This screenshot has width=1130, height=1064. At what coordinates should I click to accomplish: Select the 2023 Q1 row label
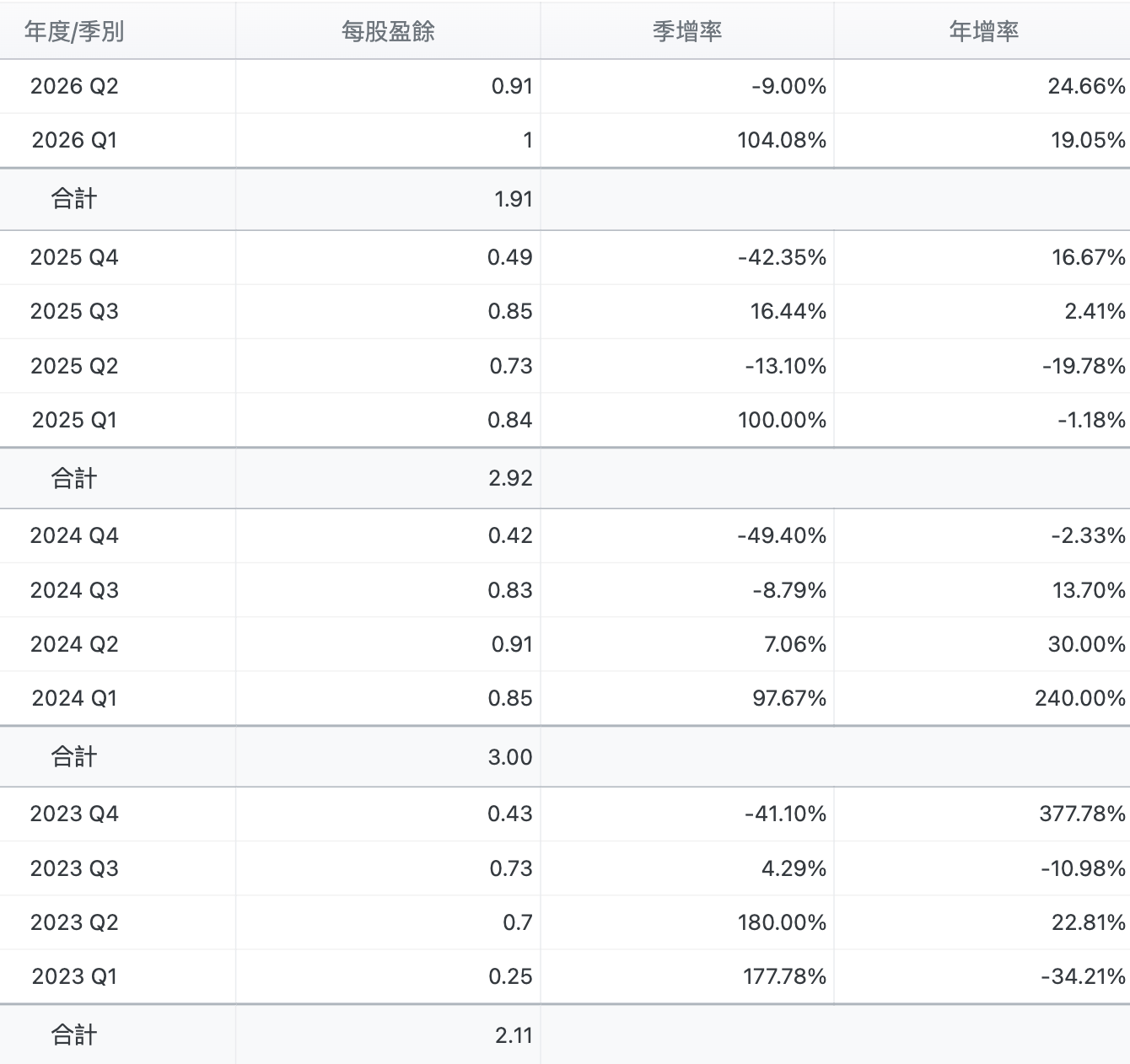74,976
